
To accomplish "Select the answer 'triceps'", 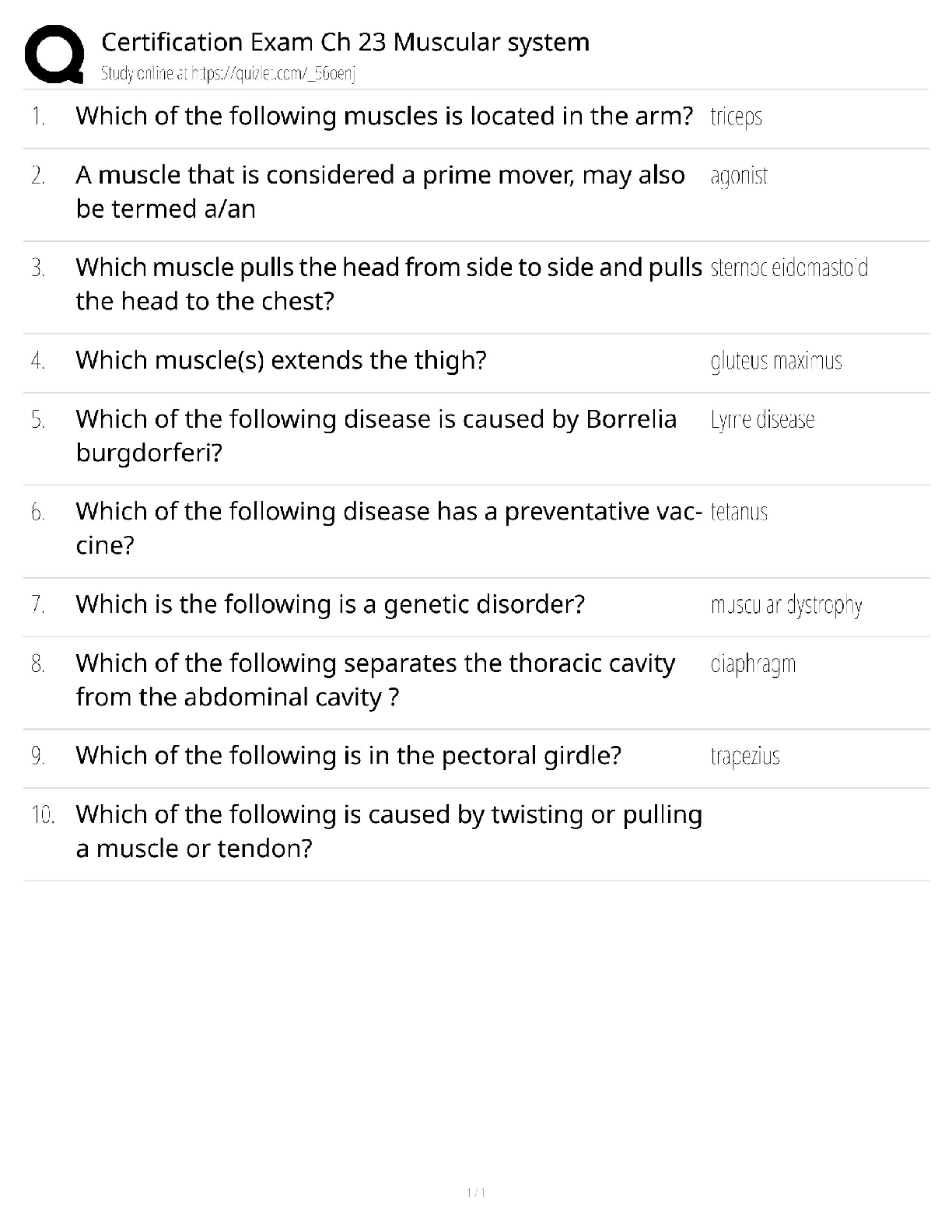I will pos(736,117).
